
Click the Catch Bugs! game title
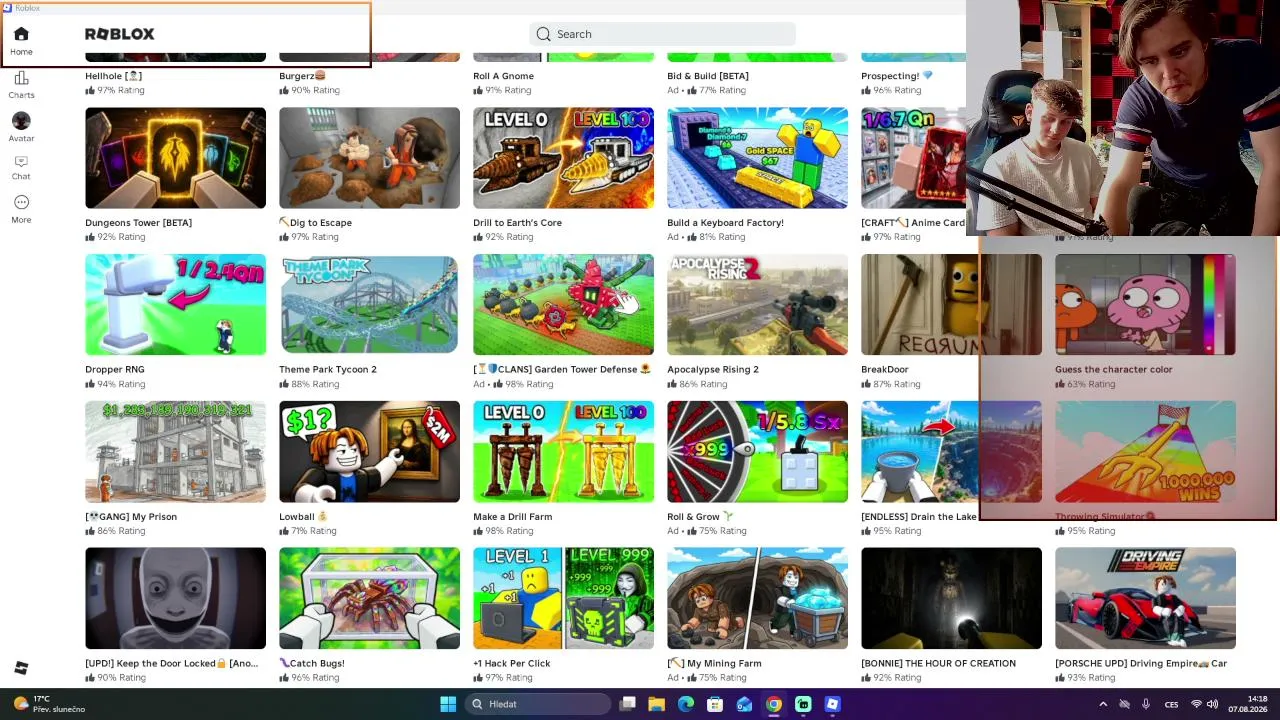(x=311, y=663)
